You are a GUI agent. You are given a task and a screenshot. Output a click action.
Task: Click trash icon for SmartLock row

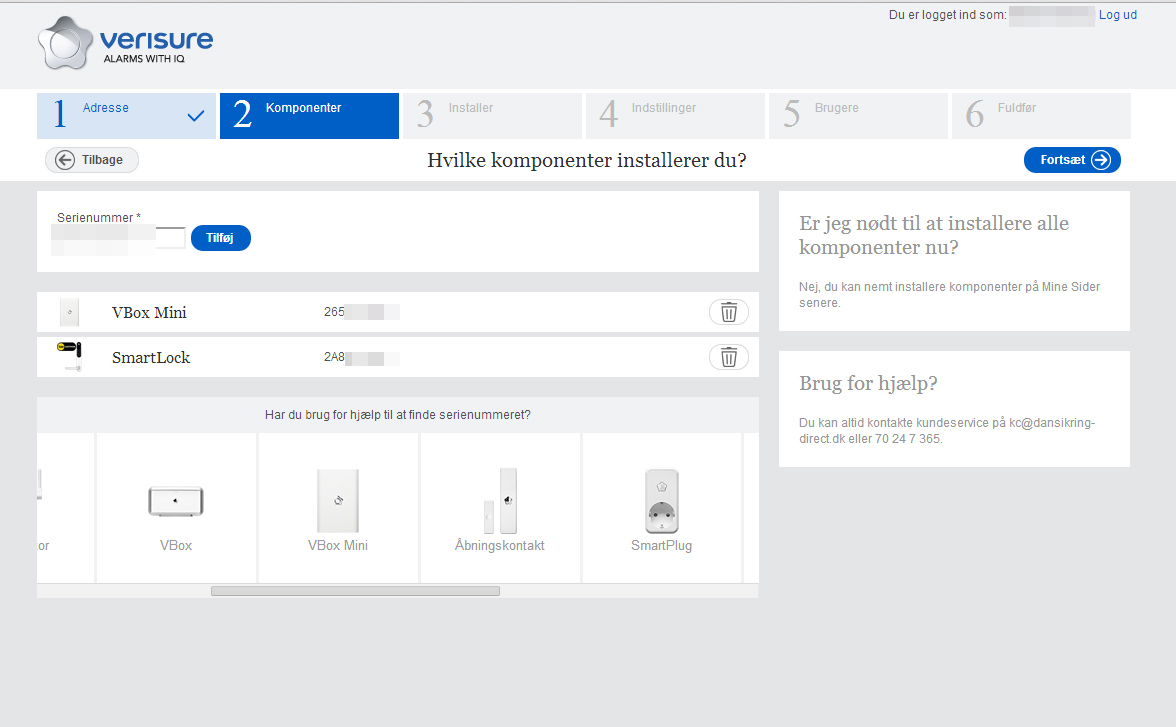(x=729, y=357)
